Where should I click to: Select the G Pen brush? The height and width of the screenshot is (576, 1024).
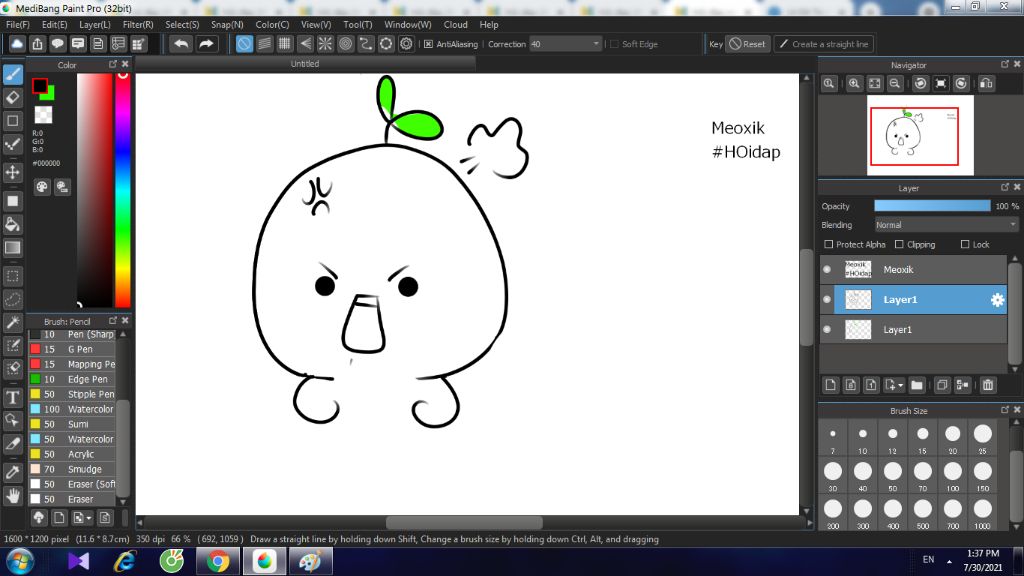click(x=72, y=349)
